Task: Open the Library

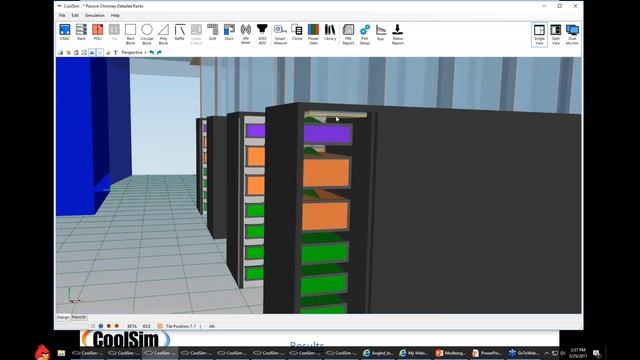Action: point(330,32)
